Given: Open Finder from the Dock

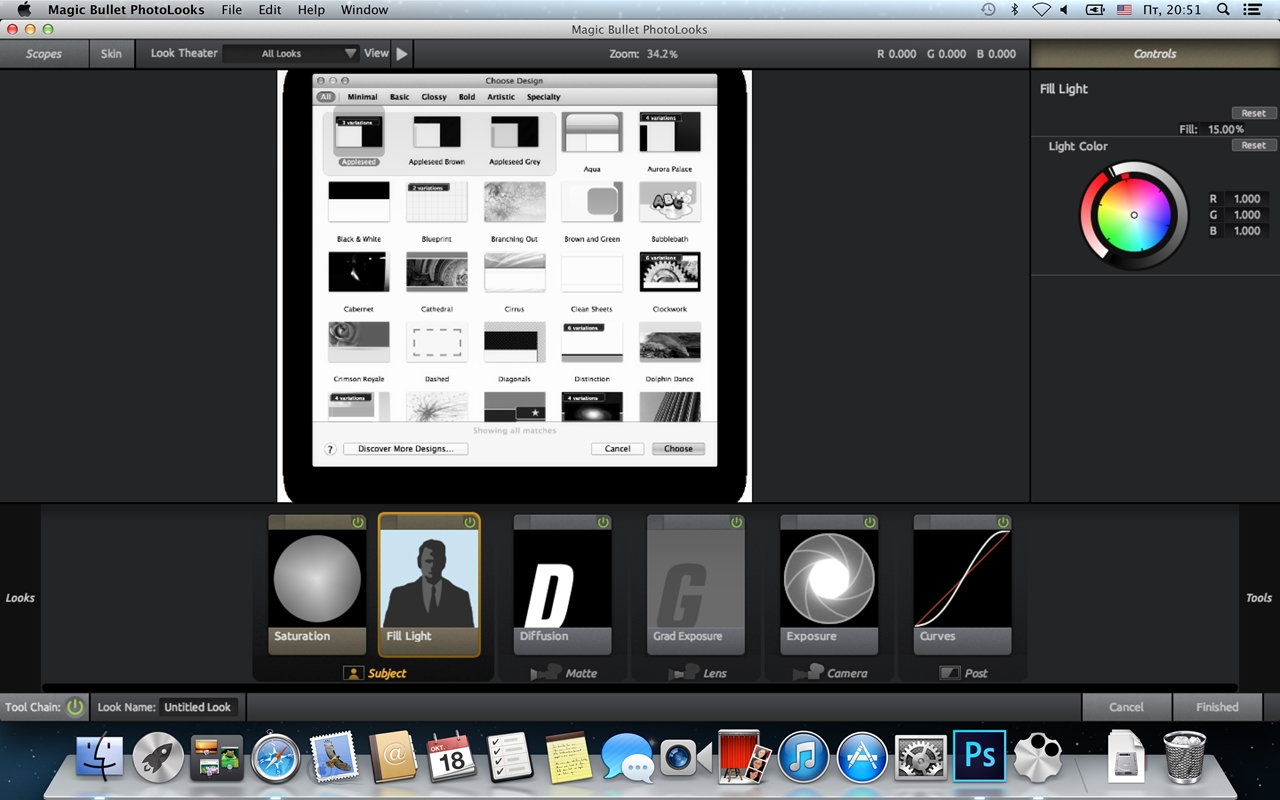Looking at the screenshot, I should coord(99,757).
